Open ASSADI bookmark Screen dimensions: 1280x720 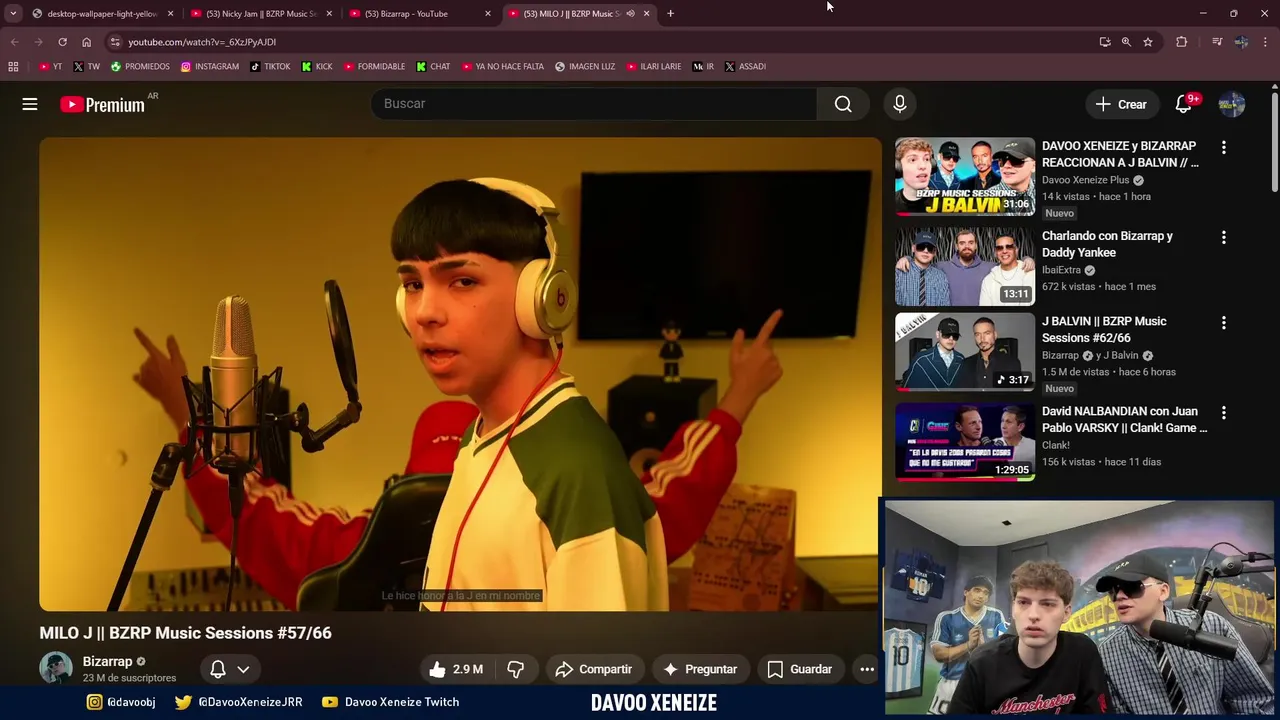point(745,67)
